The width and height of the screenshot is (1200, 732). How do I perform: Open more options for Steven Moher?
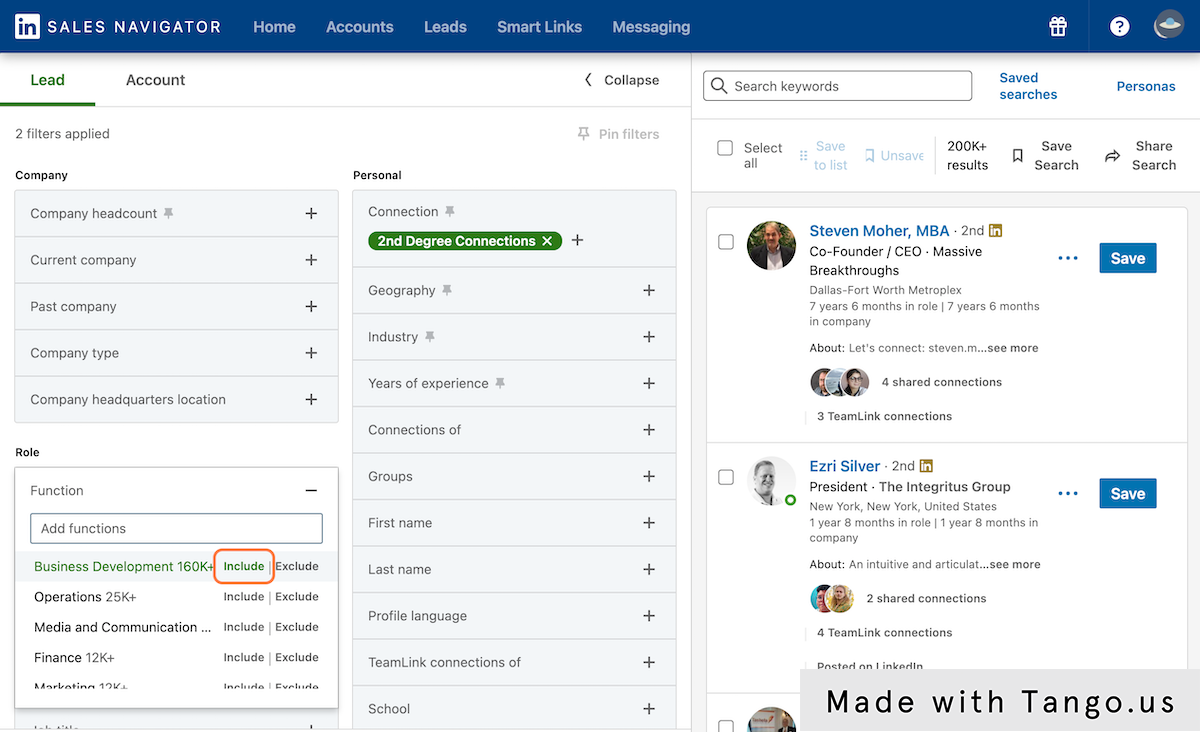[1068, 259]
